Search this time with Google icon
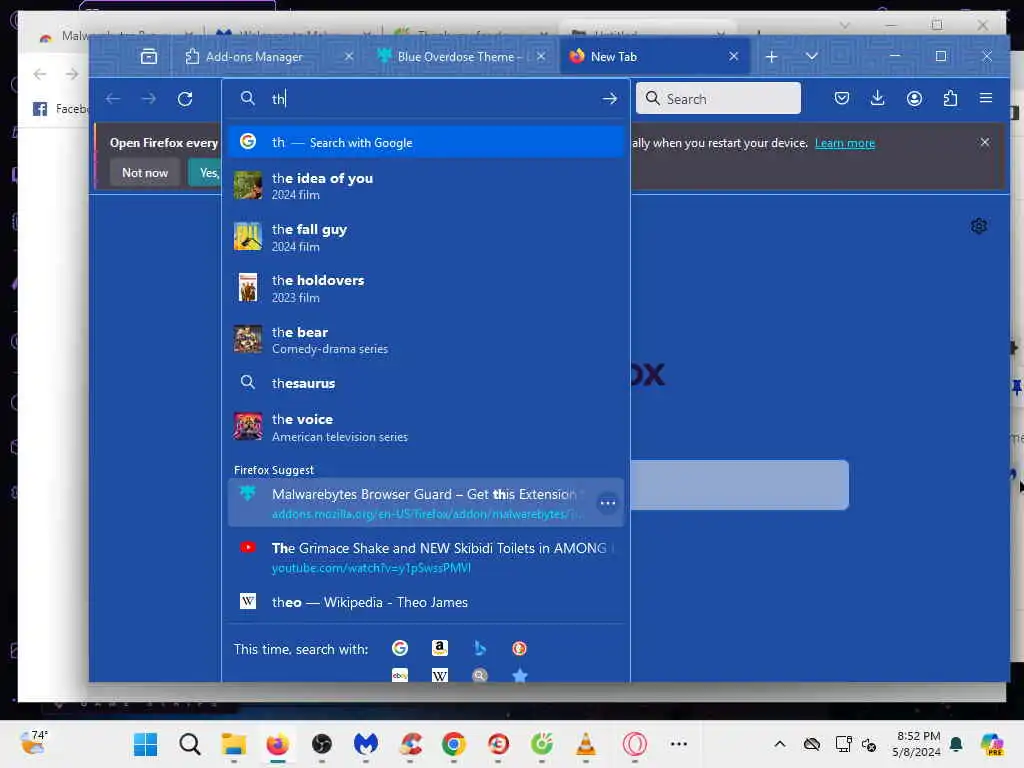Screen dimensions: 1024x768 coord(400,648)
